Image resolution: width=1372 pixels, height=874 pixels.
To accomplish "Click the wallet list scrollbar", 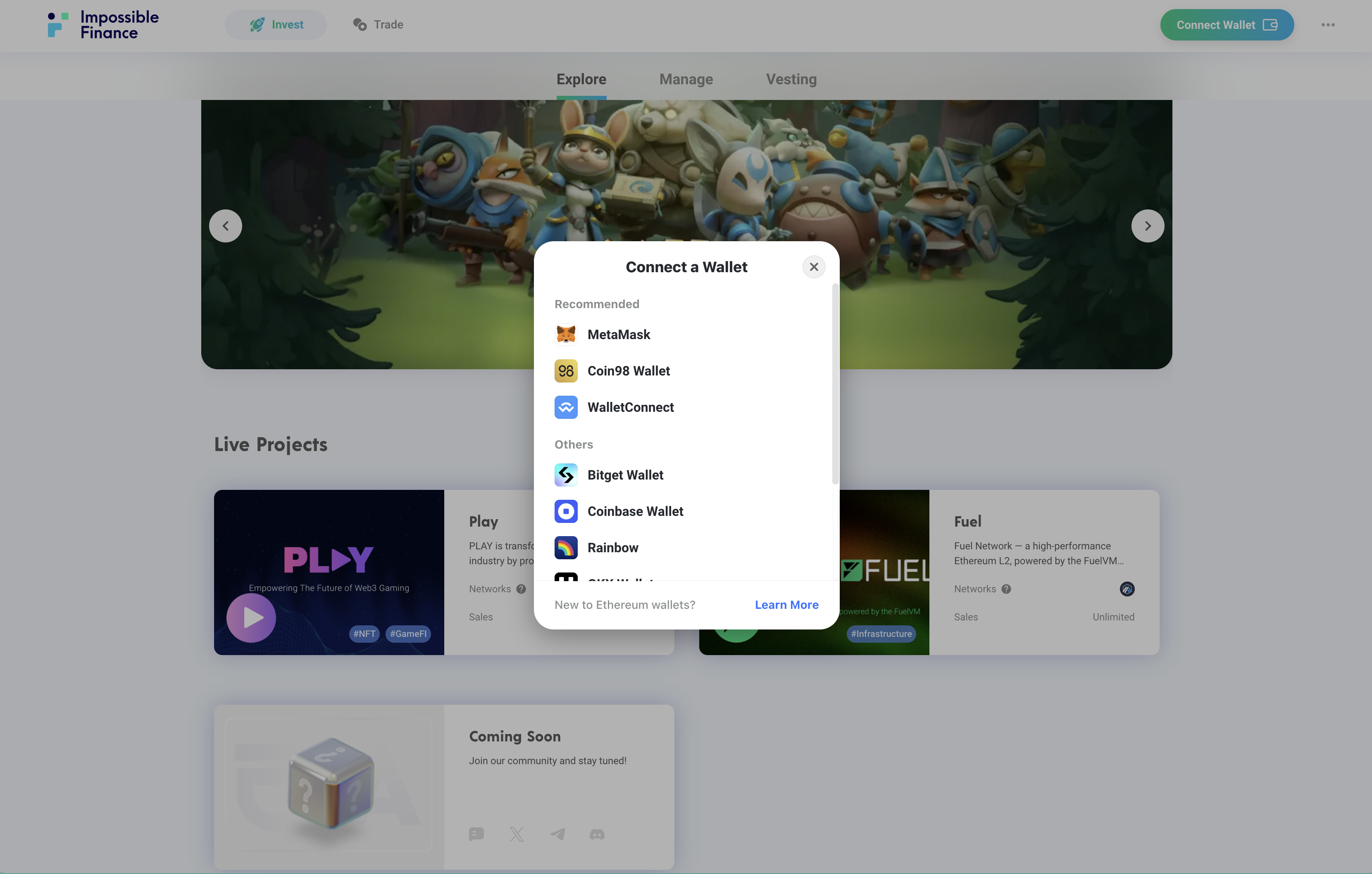I will click(x=835, y=384).
